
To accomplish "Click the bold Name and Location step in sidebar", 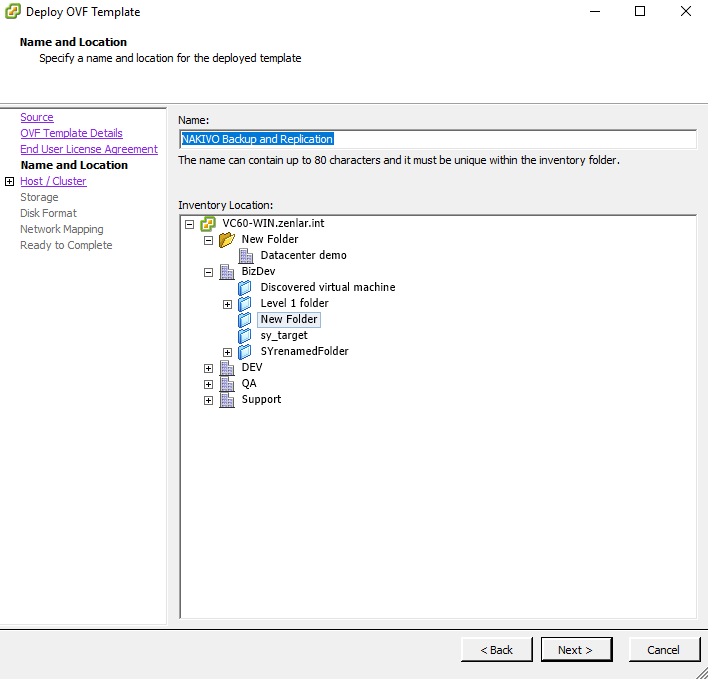I will pyautogui.click(x=75, y=165).
